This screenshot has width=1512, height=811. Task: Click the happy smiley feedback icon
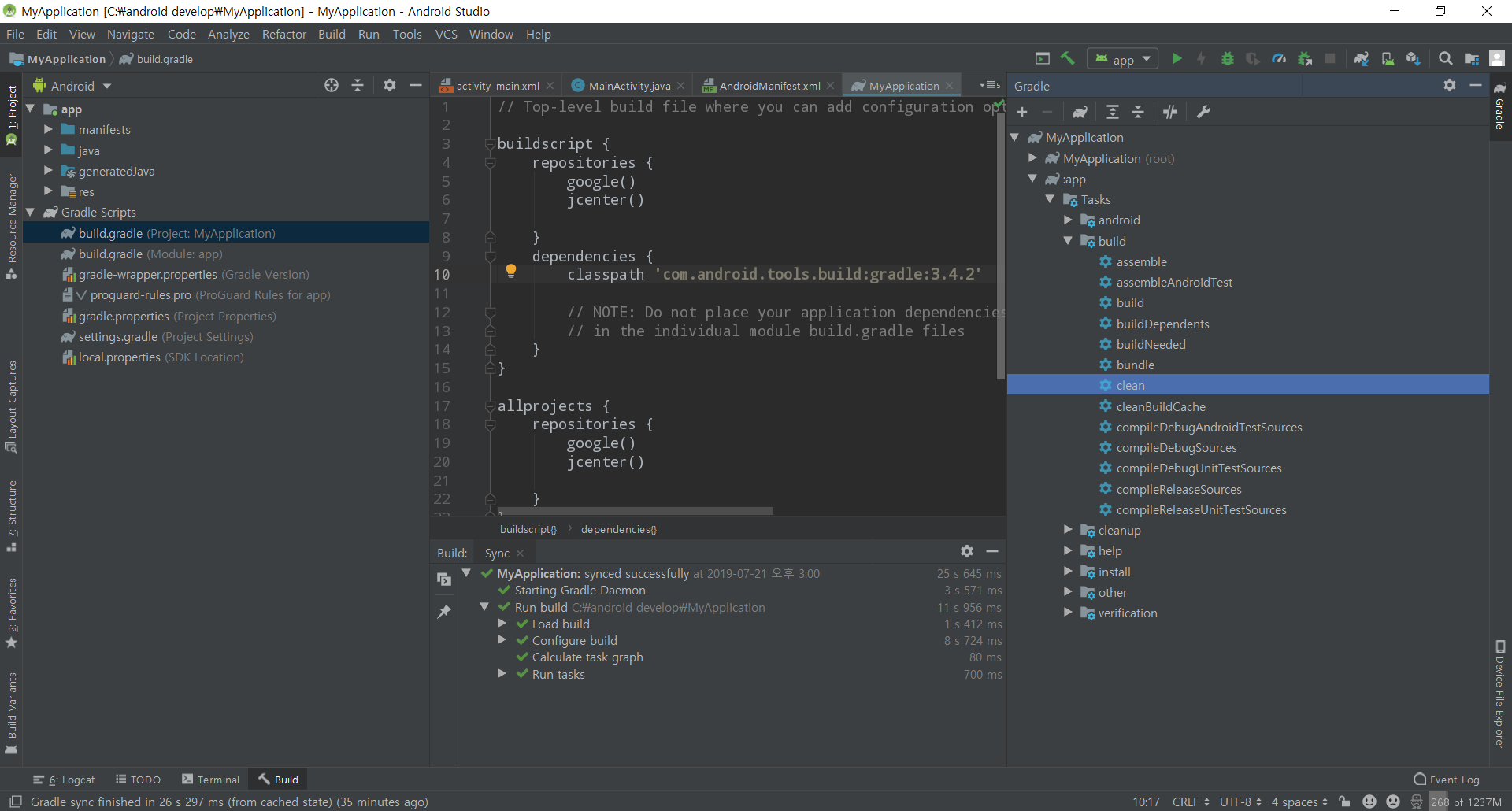(x=1369, y=802)
